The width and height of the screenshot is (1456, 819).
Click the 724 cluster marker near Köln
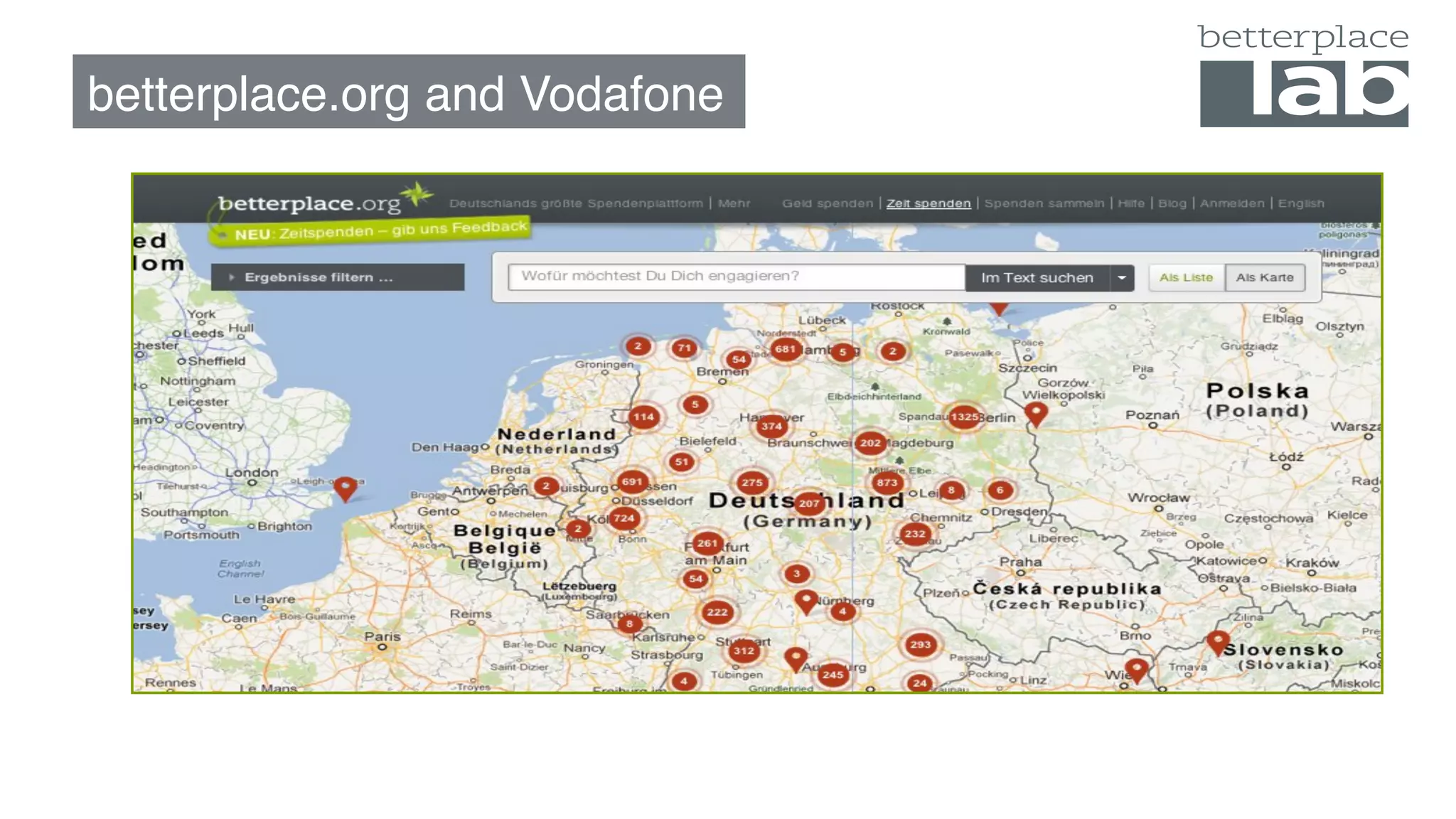pyautogui.click(x=624, y=518)
